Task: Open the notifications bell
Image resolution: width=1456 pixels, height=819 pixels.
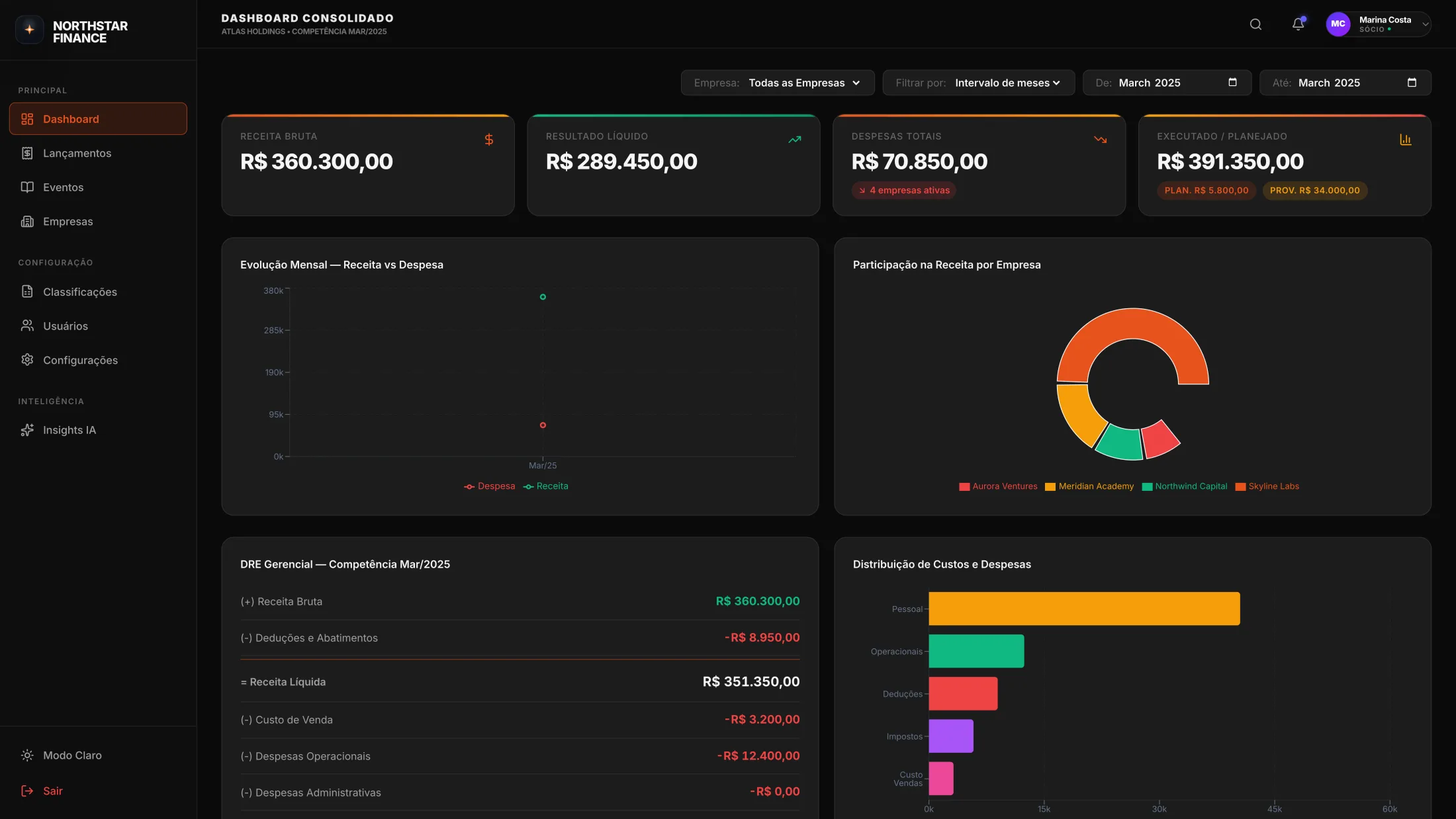Action: pyautogui.click(x=1297, y=24)
